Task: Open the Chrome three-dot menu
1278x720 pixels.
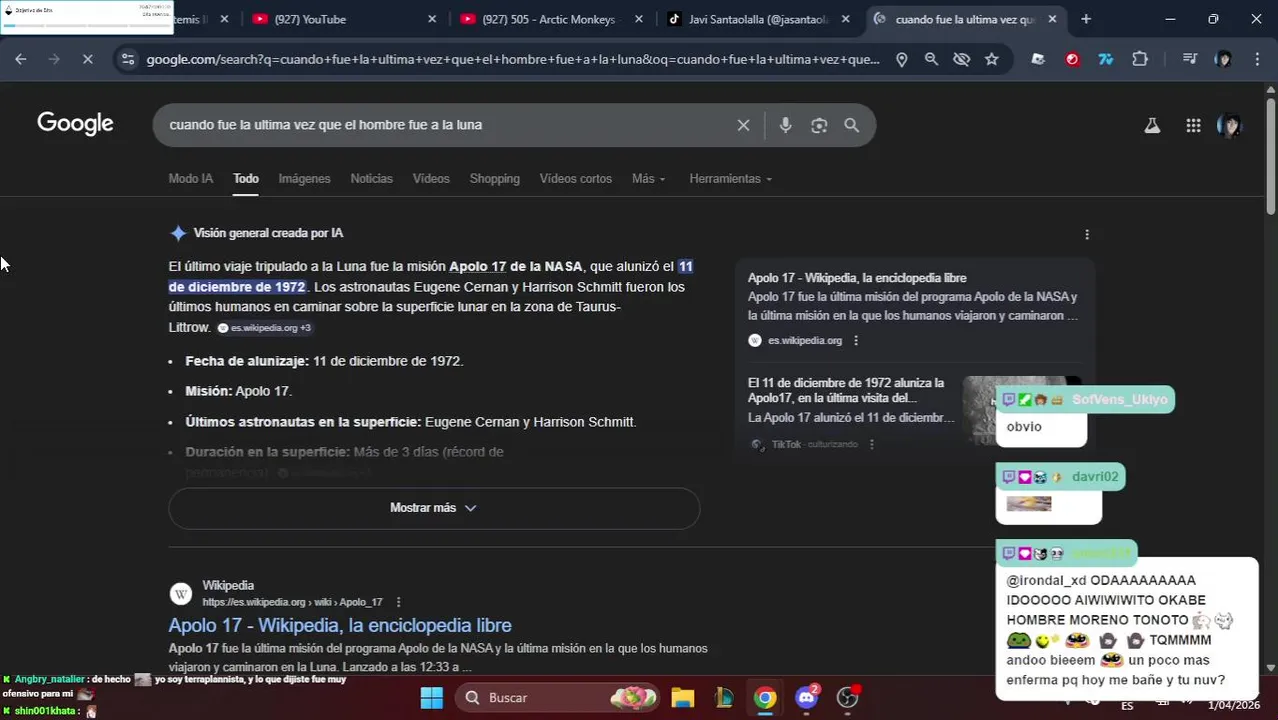Action: click(1257, 59)
